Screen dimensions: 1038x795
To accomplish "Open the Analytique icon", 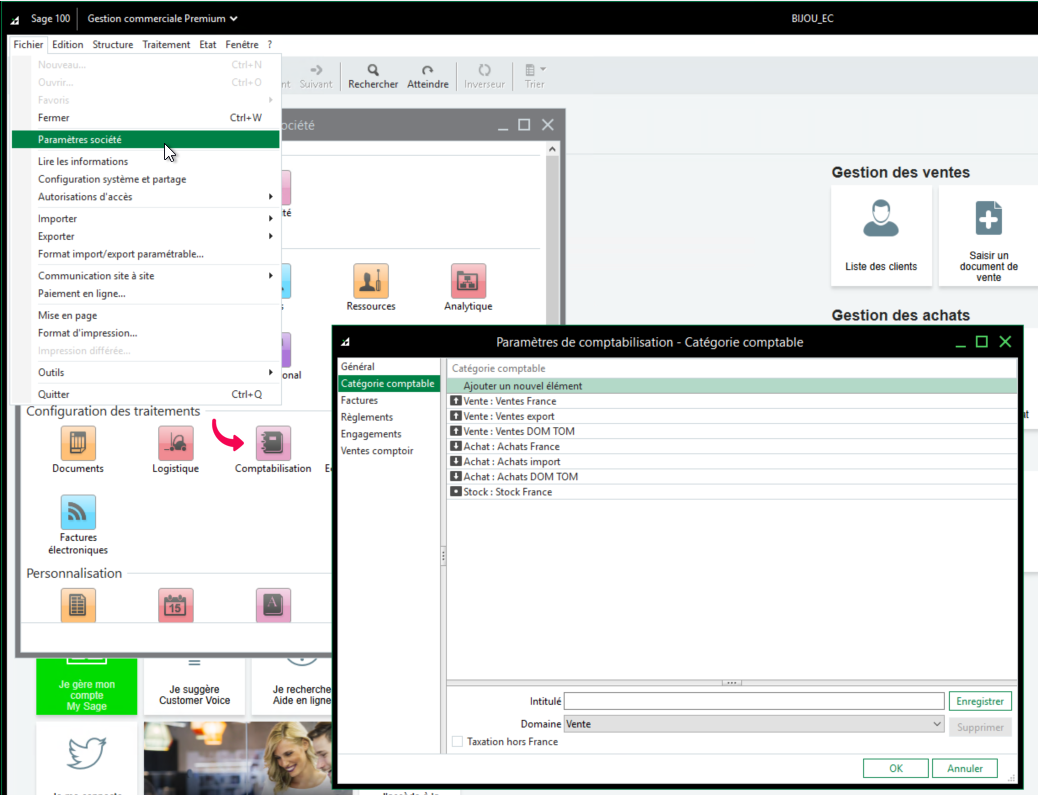I will [x=468, y=282].
